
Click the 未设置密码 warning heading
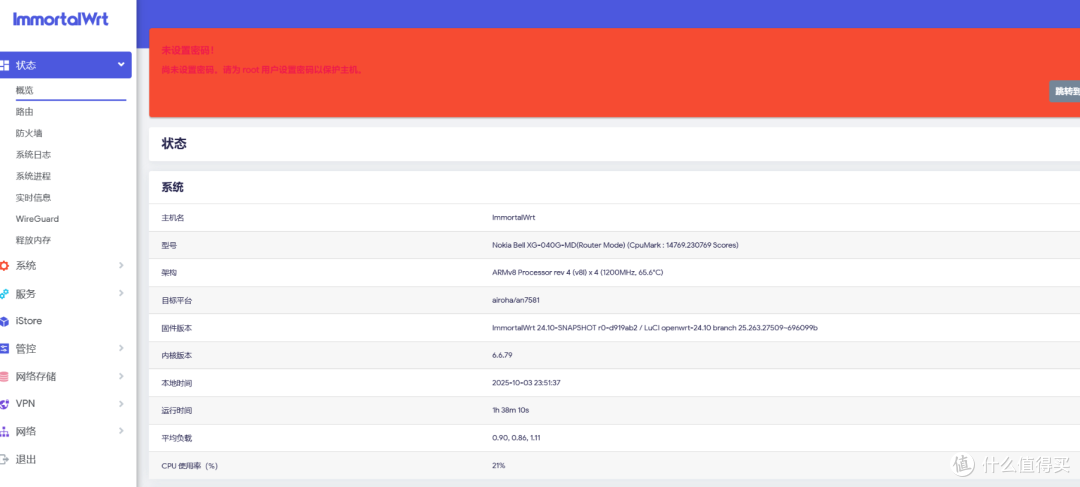pos(188,50)
